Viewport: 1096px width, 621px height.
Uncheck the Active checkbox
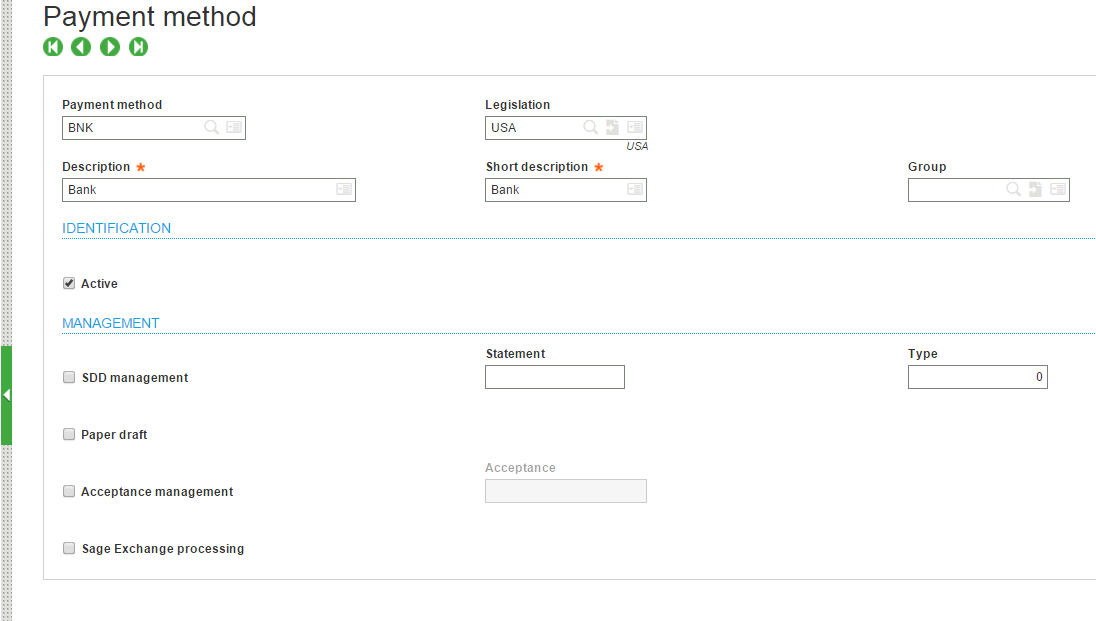pyautogui.click(x=69, y=283)
